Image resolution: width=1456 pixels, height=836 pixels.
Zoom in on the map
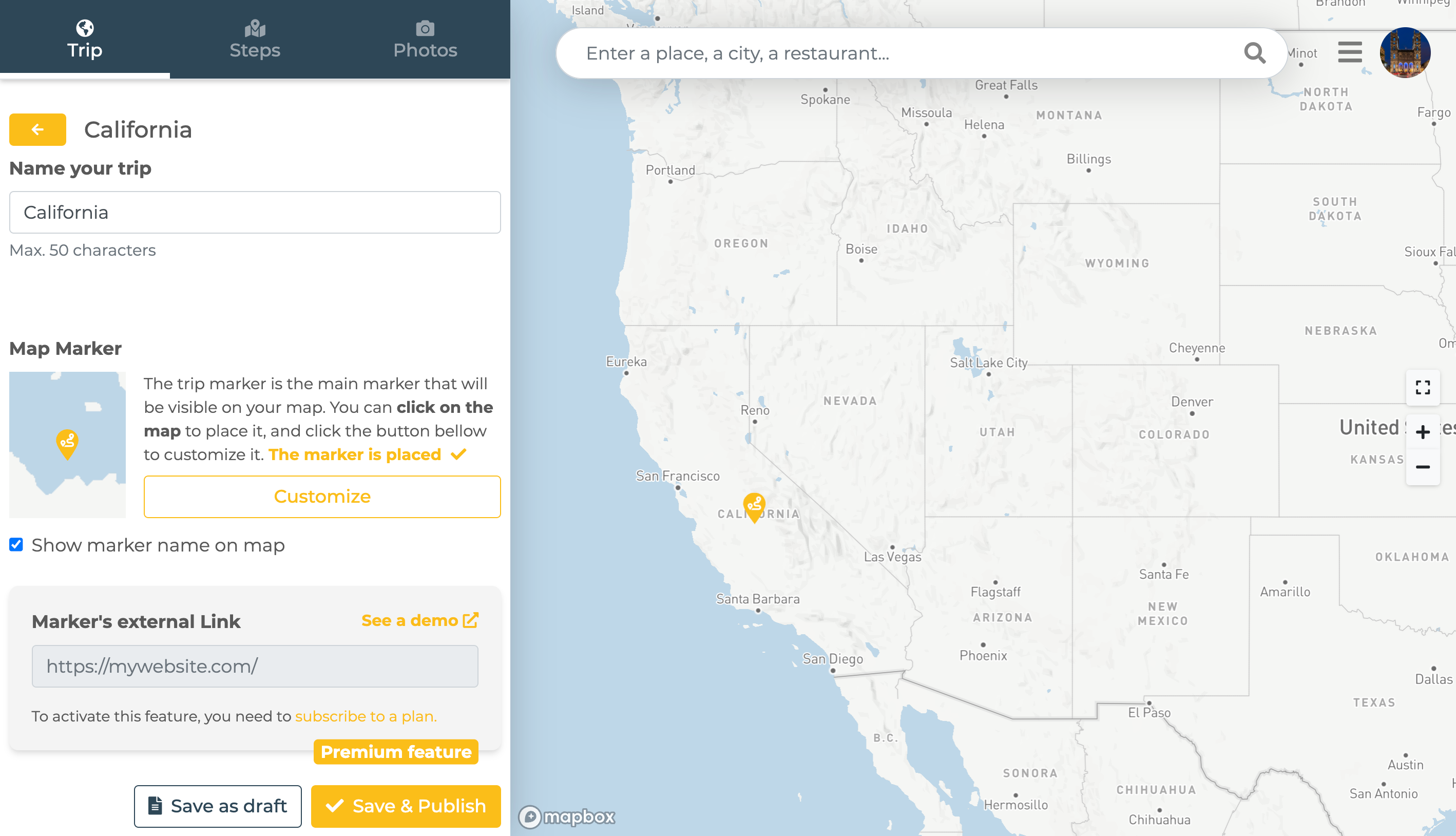[x=1422, y=432]
